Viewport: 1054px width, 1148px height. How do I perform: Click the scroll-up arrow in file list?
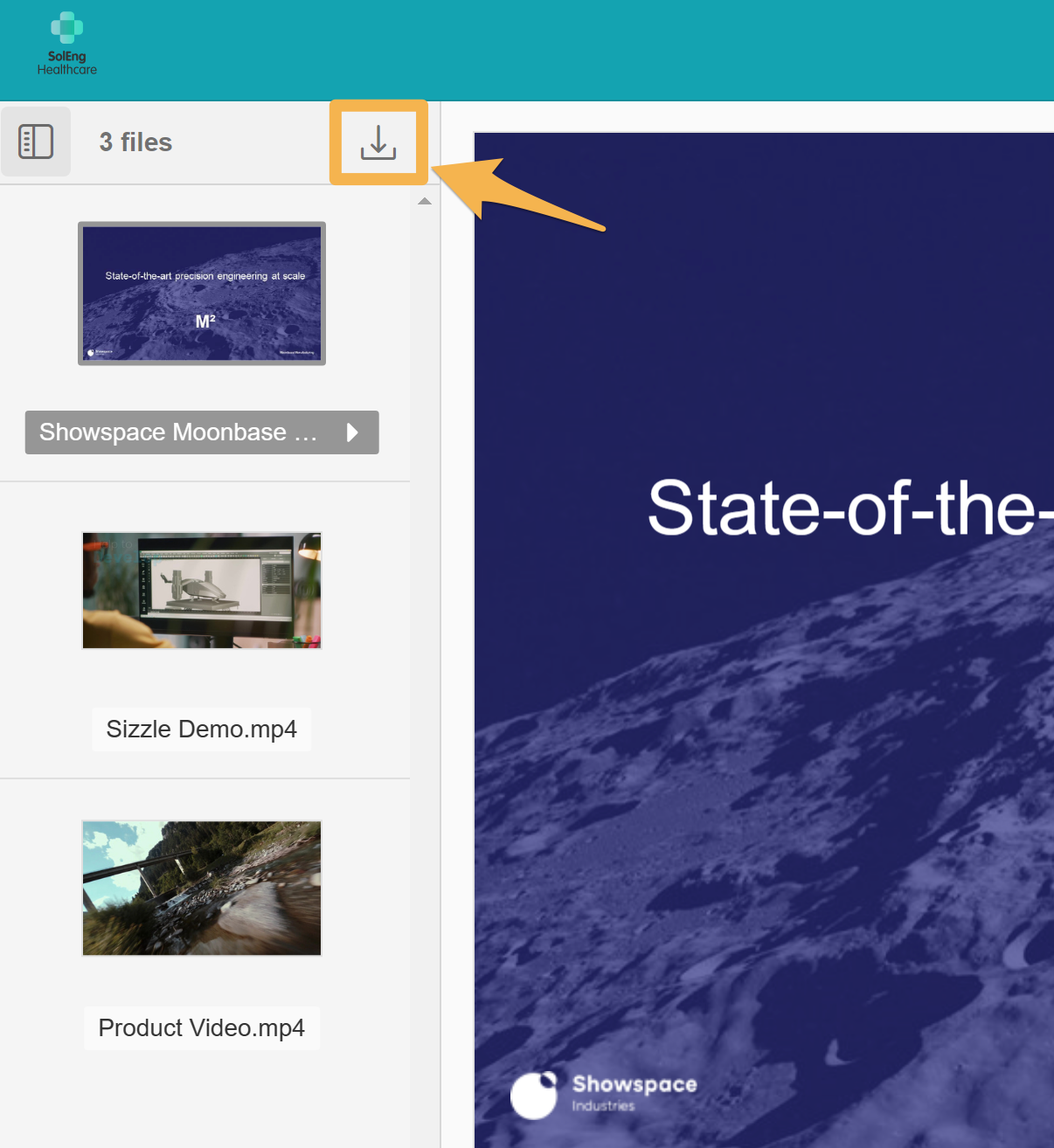[x=425, y=202]
